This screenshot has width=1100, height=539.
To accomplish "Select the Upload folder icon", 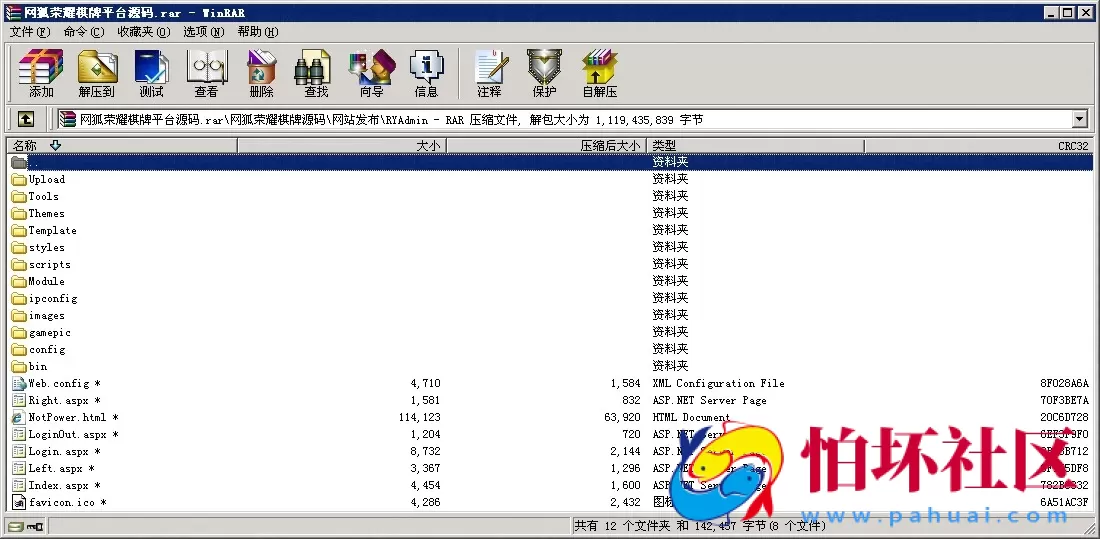I will click(x=19, y=180).
